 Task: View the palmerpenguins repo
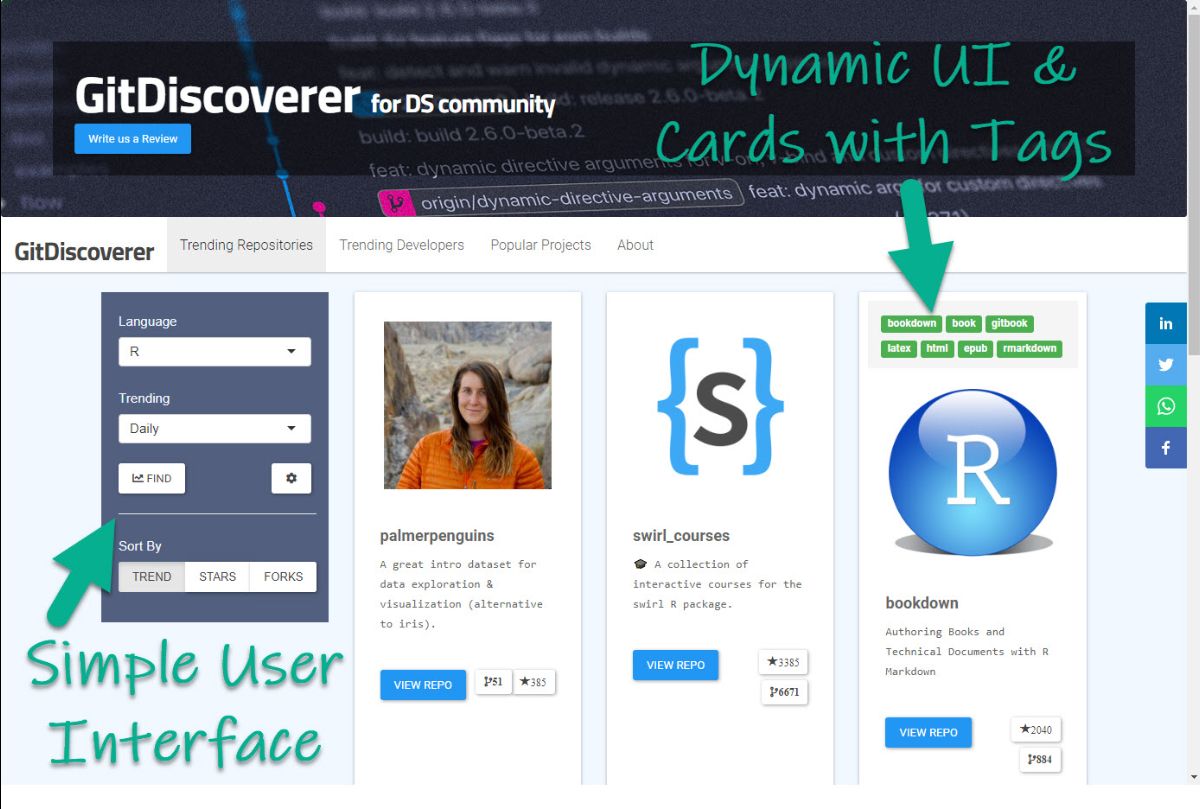pos(423,685)
